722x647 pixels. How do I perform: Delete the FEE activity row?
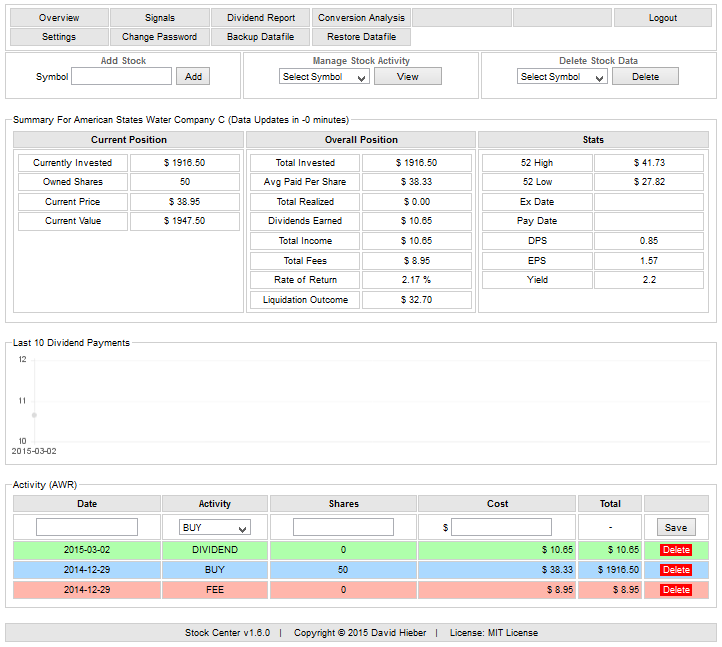(x=676, y=590)
